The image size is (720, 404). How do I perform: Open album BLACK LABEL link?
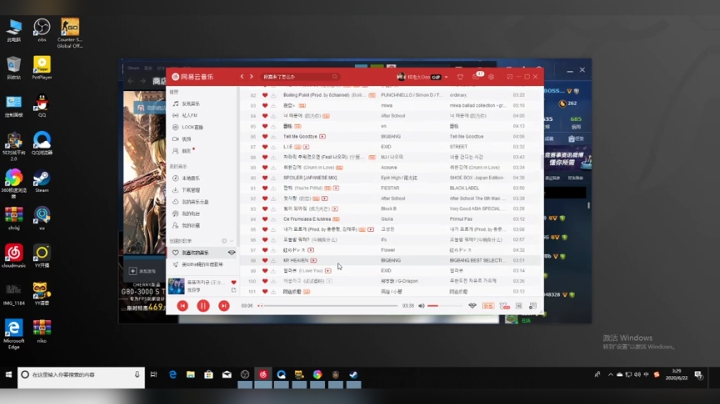pos(464,188)
